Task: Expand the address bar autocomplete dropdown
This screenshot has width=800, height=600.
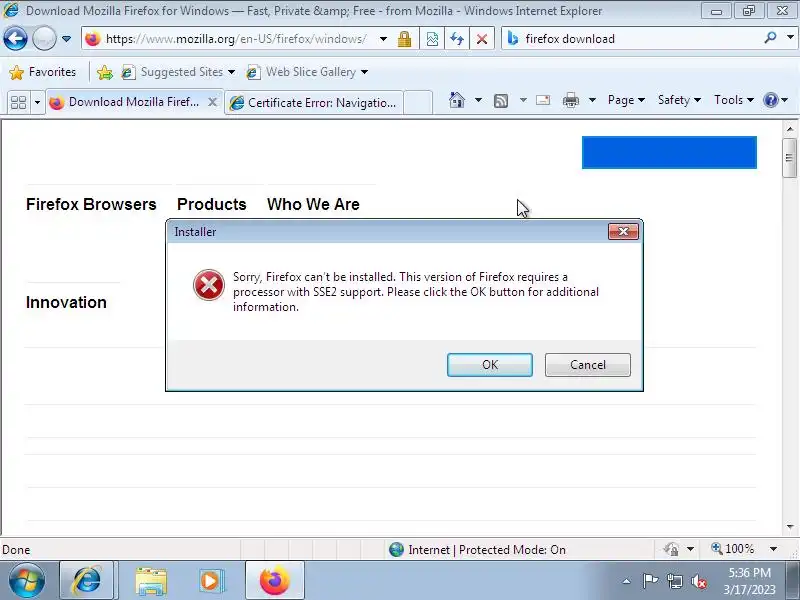Action: (383, 39)
